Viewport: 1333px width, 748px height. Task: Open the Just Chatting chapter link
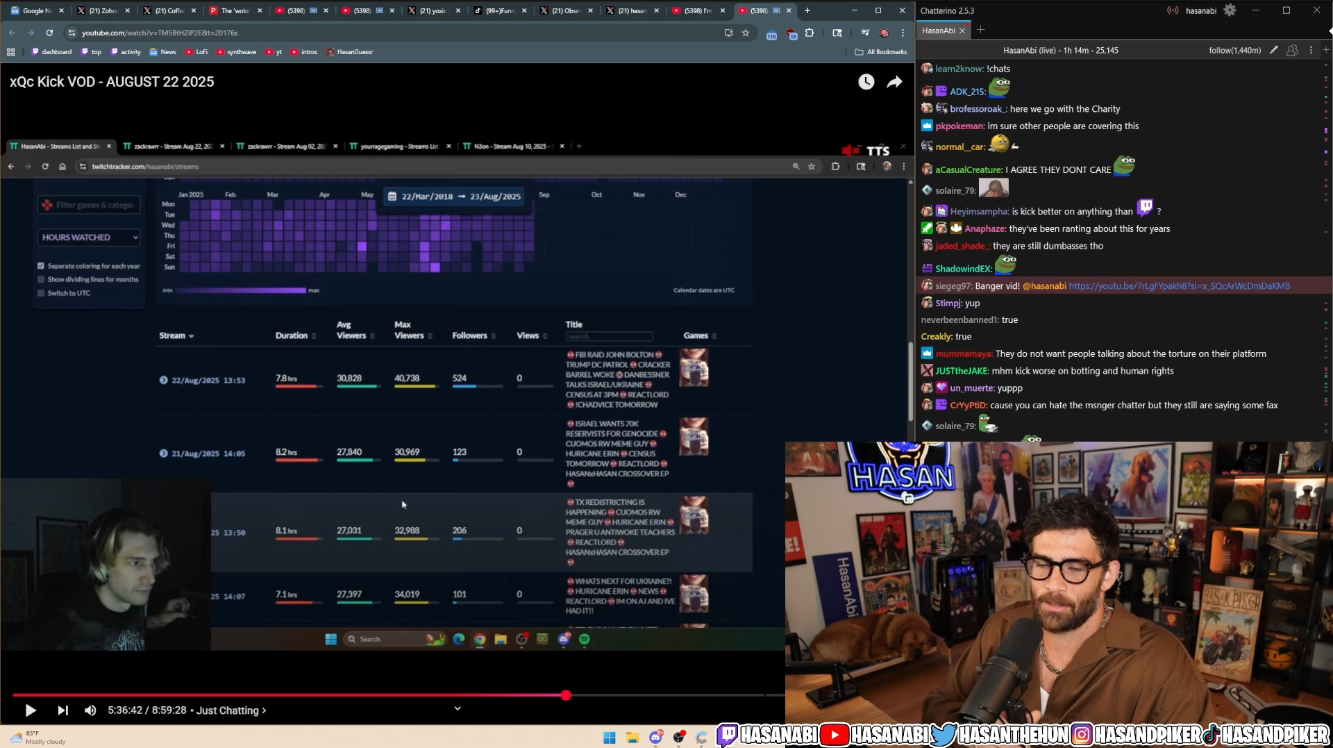click(231, 711)
